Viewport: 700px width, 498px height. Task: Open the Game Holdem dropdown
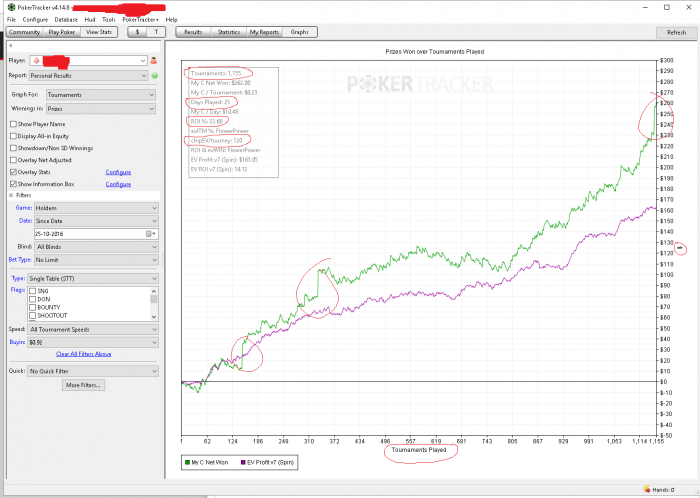click(96, 208)
